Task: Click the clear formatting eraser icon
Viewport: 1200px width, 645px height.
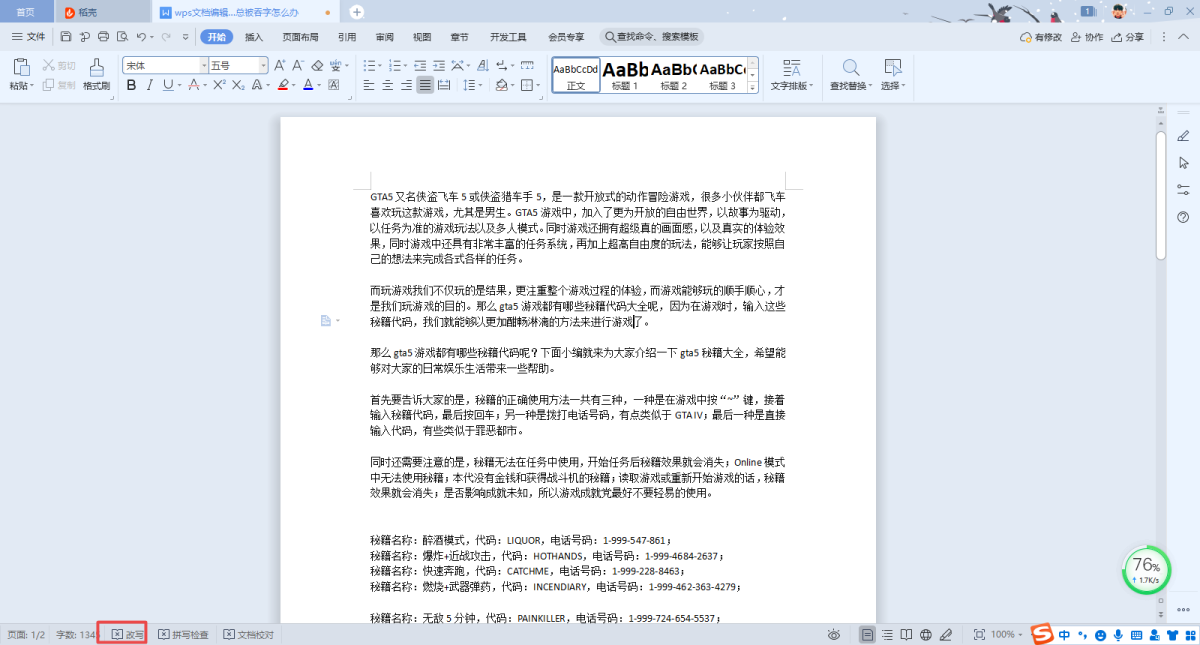Action: tap(317, 66)
